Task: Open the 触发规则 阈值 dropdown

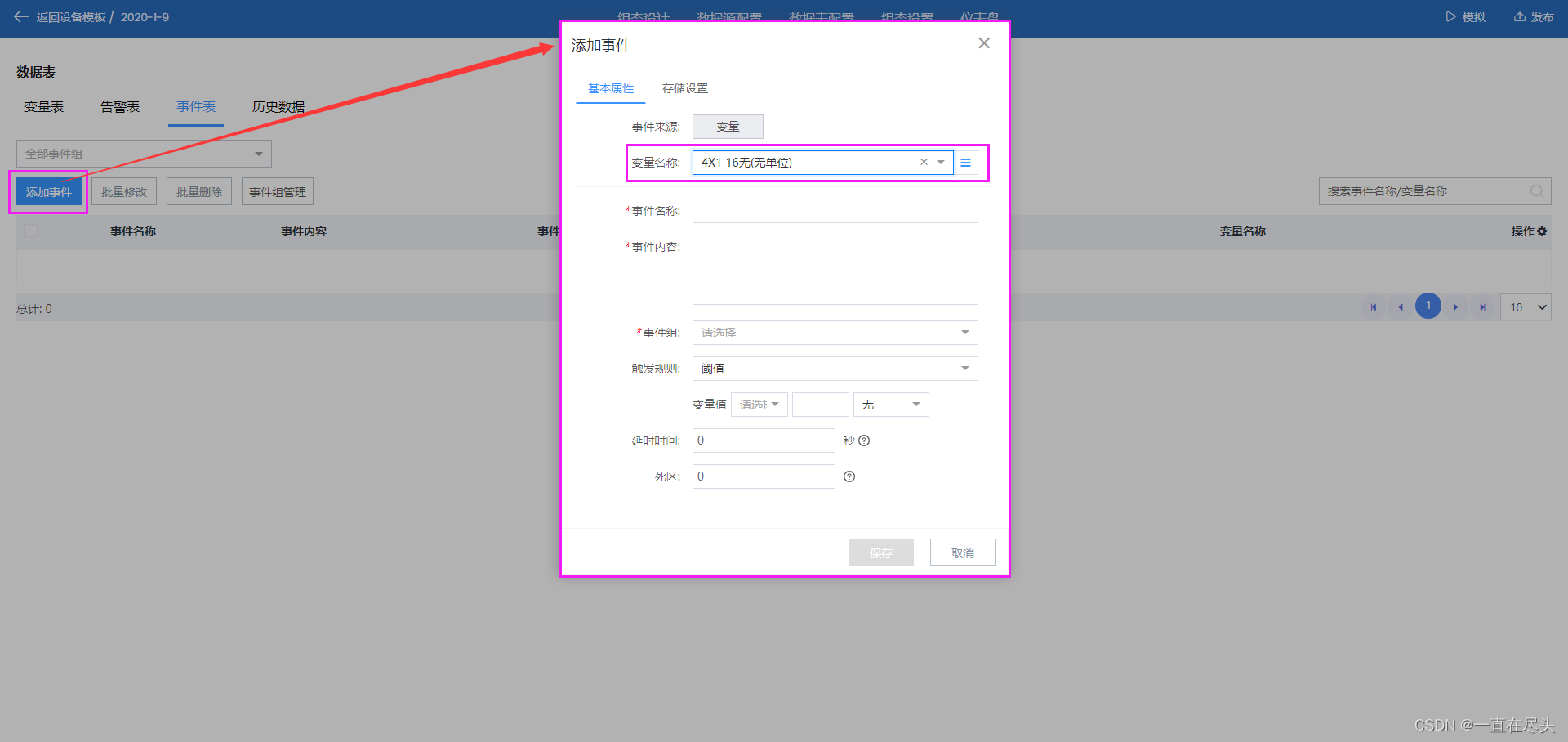Action: pos(835,369)
